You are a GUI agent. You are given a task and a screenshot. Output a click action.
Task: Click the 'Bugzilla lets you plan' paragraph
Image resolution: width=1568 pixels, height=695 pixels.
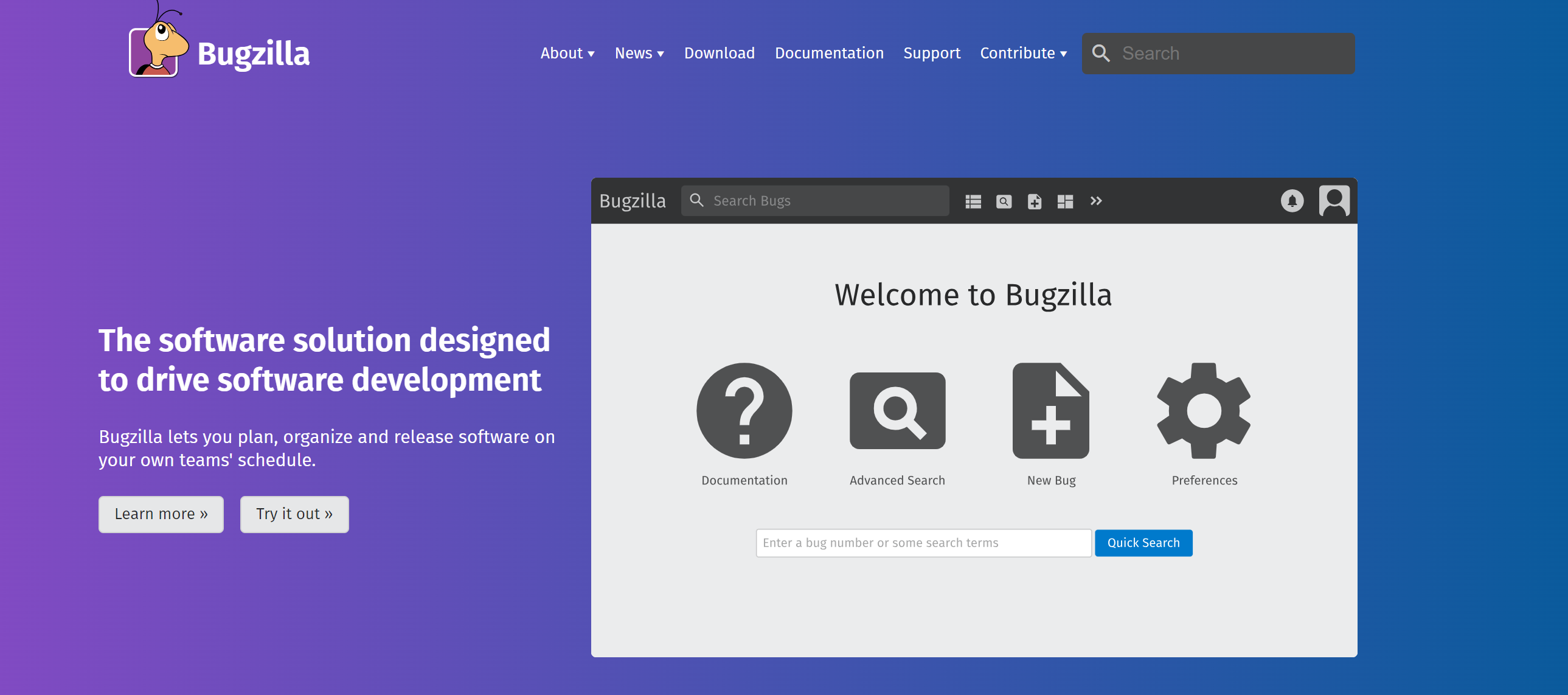click(327, 449)
